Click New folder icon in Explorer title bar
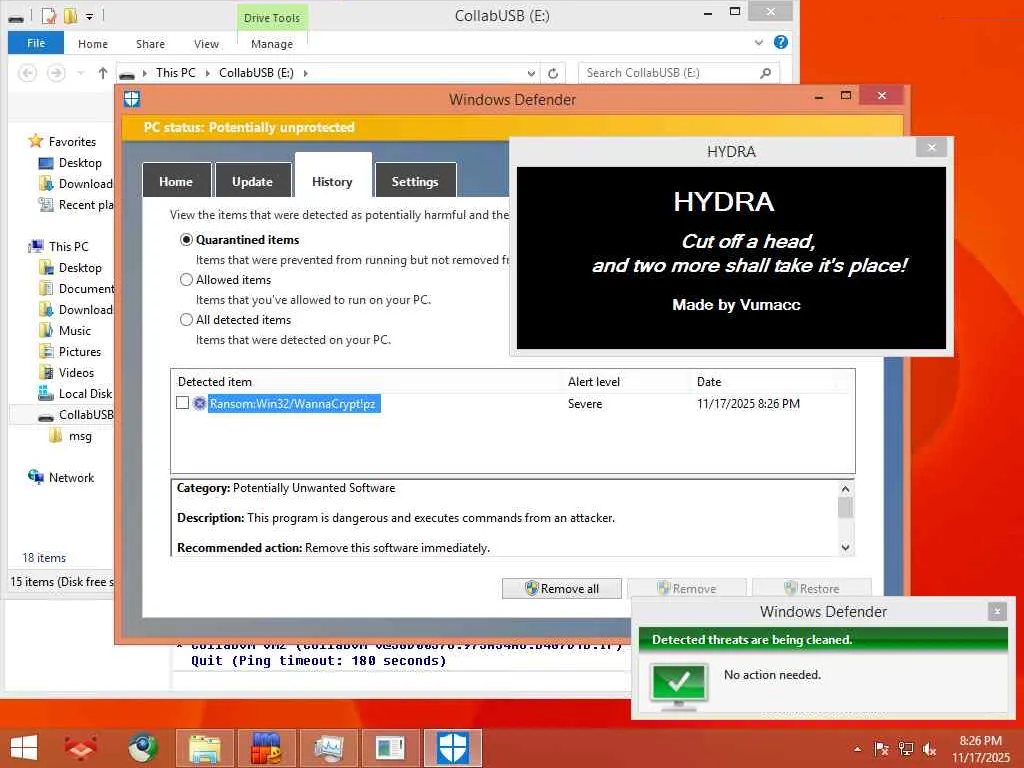This screenshot has width=1024, height=768. pyautogui.click(x=70, y=16)
